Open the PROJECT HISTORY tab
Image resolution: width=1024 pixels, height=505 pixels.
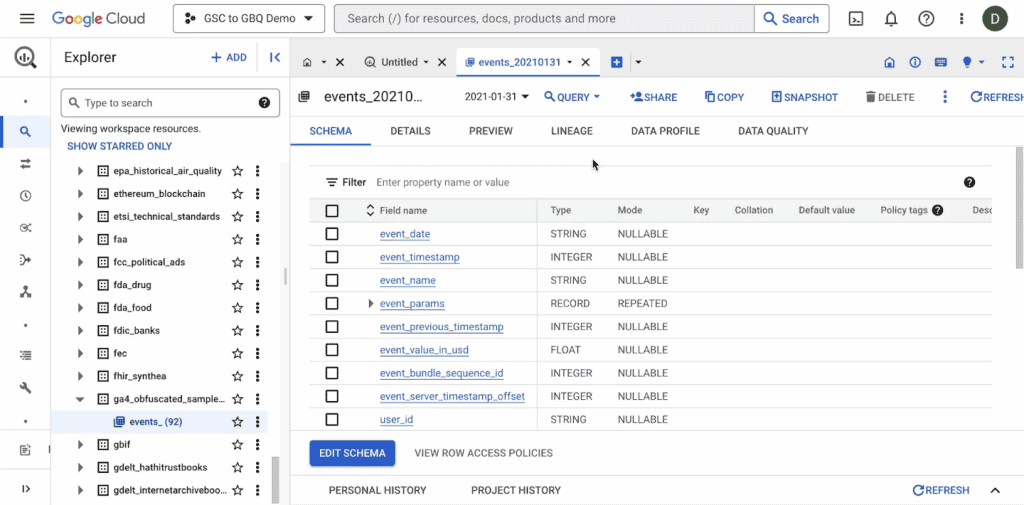click(x=516, y=490)
